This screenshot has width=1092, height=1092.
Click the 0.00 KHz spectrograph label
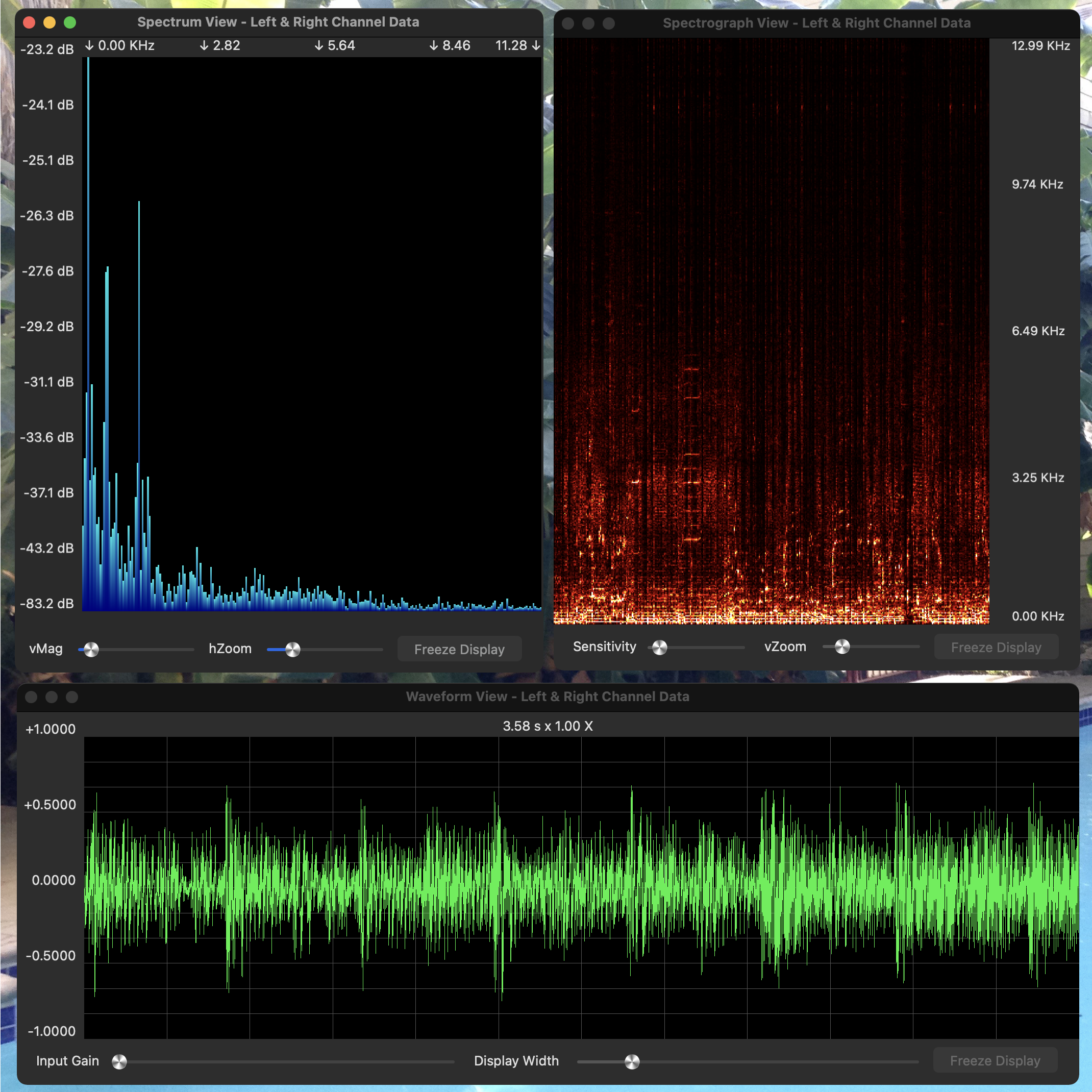pos(1038,615)
